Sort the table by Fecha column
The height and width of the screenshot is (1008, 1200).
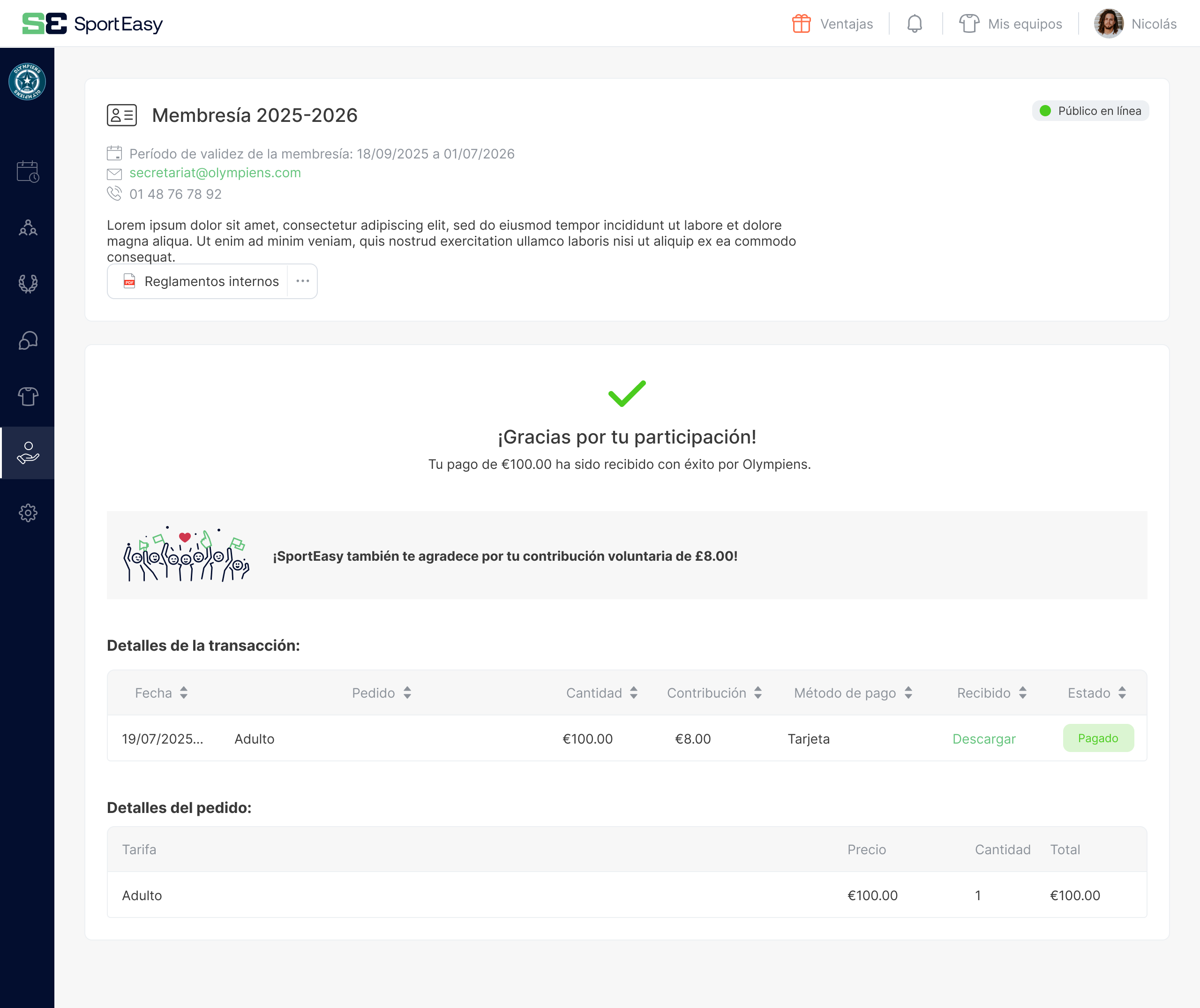pyautogui.click(x=183, y=693)
